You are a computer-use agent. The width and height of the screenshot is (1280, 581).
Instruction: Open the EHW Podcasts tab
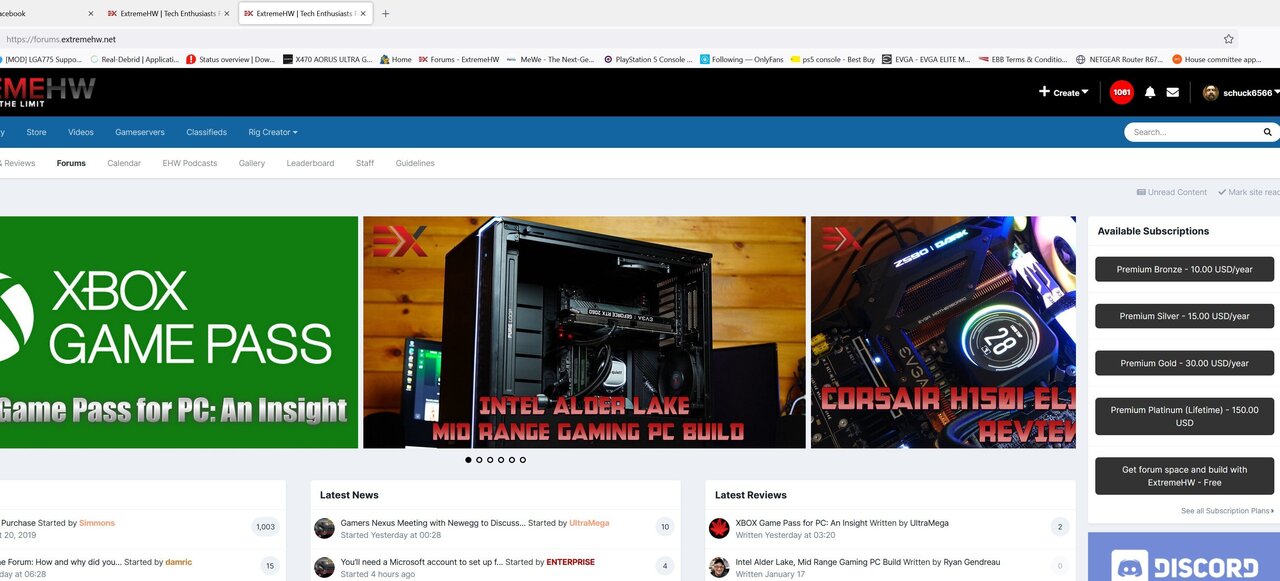pos(189,163)
